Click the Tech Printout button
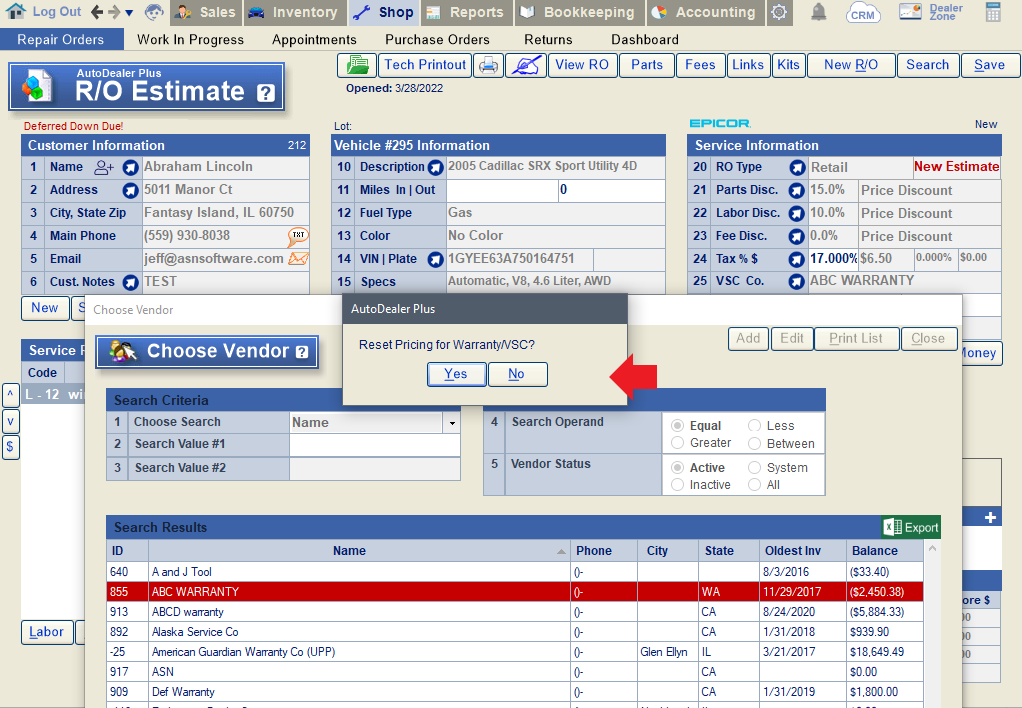This screenshot has height=708, width=1022. pos(425,65)
